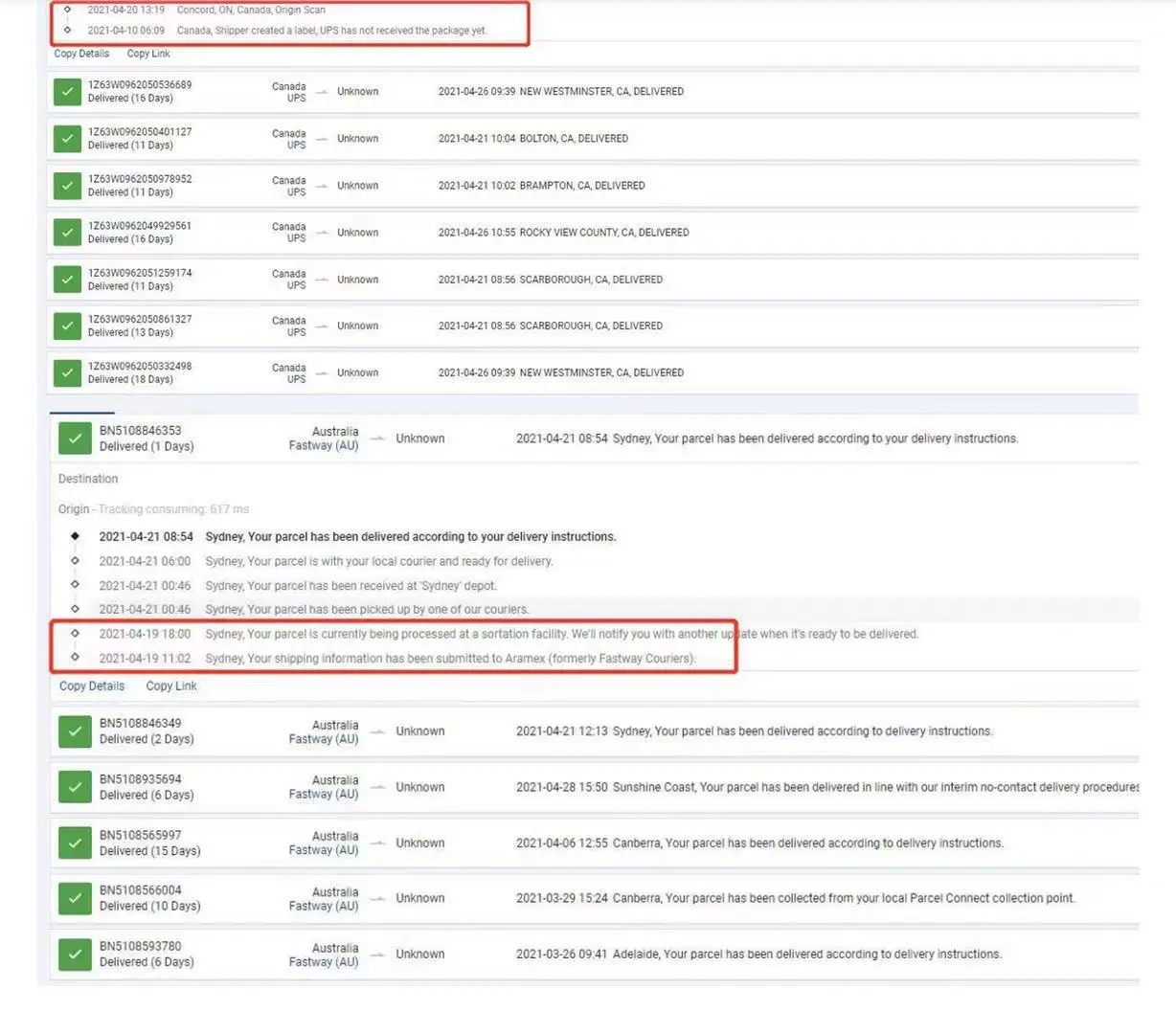The width and height of the screenshot is (1176, 1034).
Task: Select the Destination section label
Action: [88, 479]
